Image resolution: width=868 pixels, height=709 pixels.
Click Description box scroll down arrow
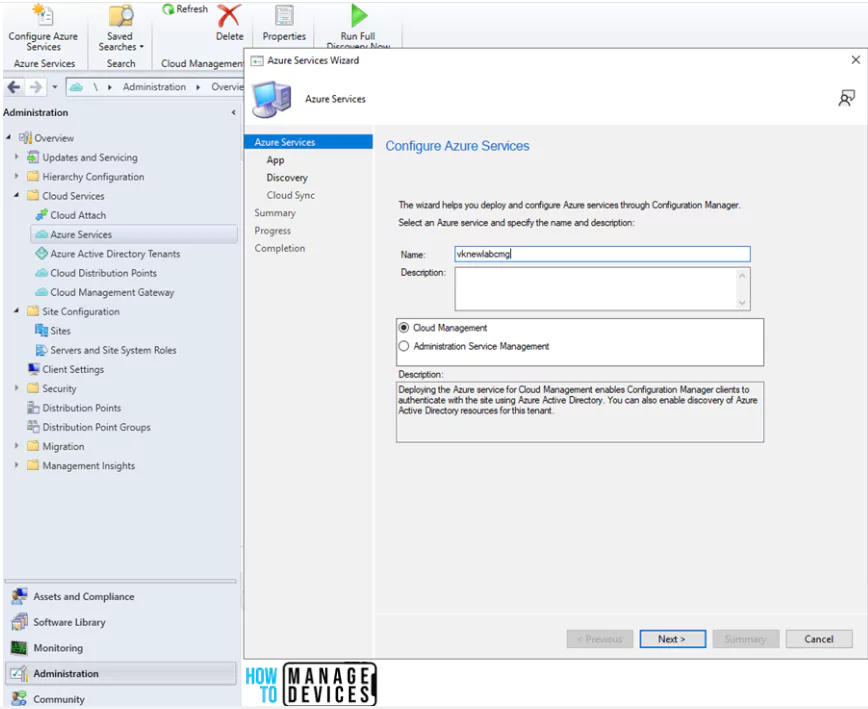pos(742,303)
